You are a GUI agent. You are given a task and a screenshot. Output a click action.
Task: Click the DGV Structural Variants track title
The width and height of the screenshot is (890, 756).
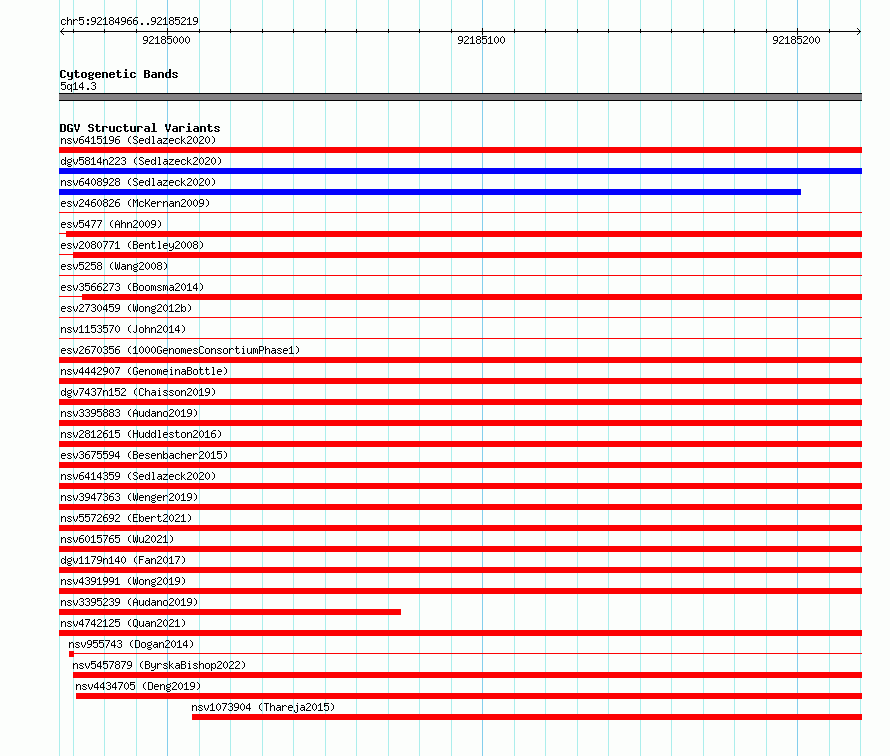[x=140, y=128]
